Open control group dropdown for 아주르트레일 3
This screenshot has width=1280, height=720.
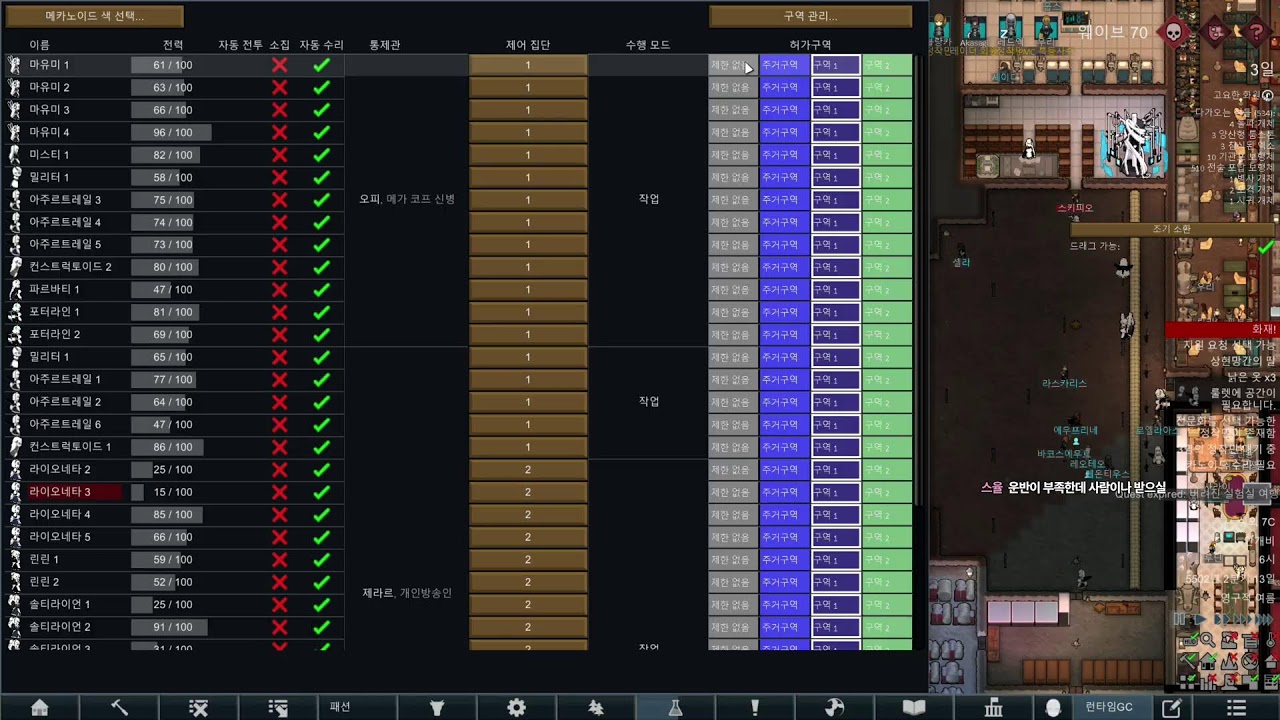tap(528, 200)
